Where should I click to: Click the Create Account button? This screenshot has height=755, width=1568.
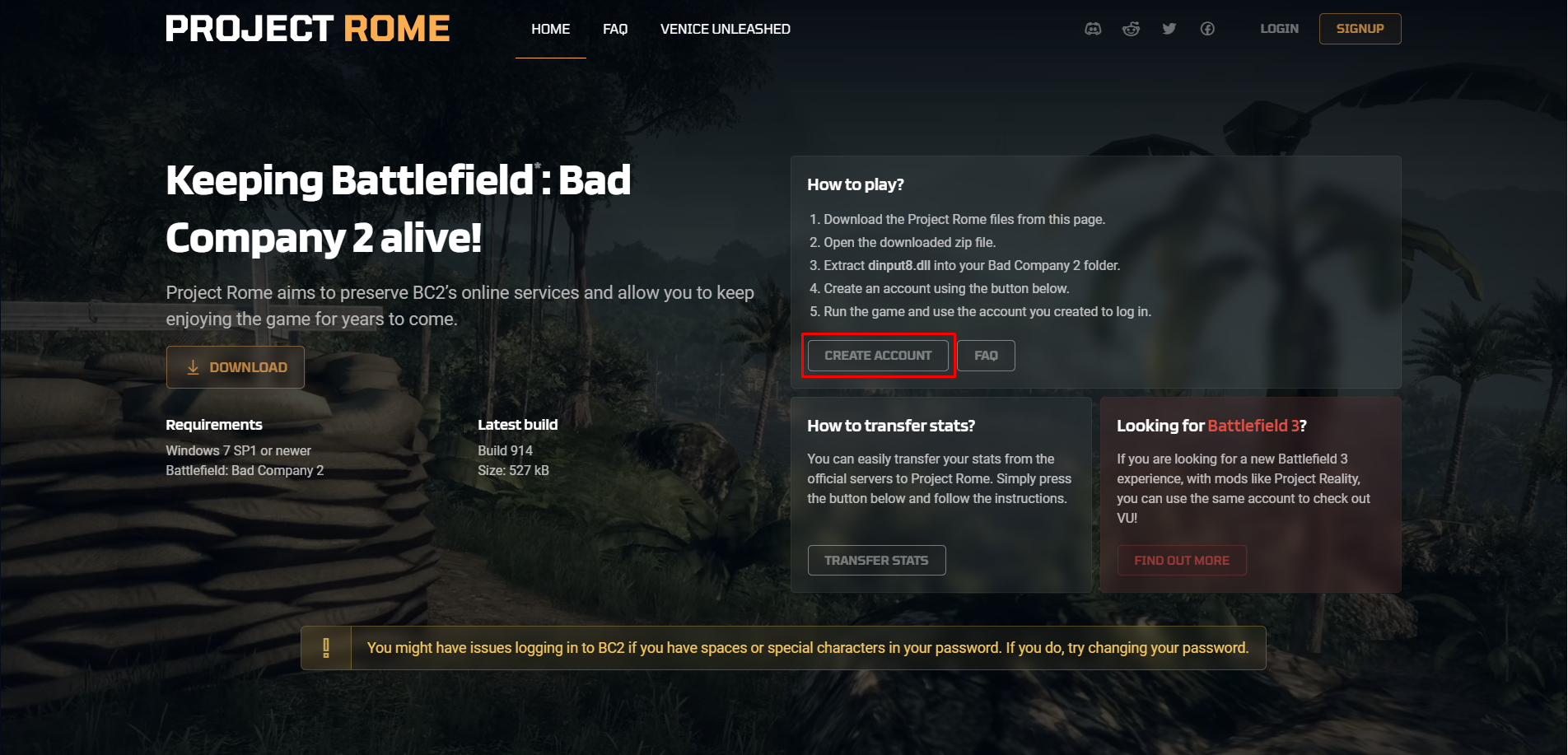pyautogui.click(x=878, y=356)
